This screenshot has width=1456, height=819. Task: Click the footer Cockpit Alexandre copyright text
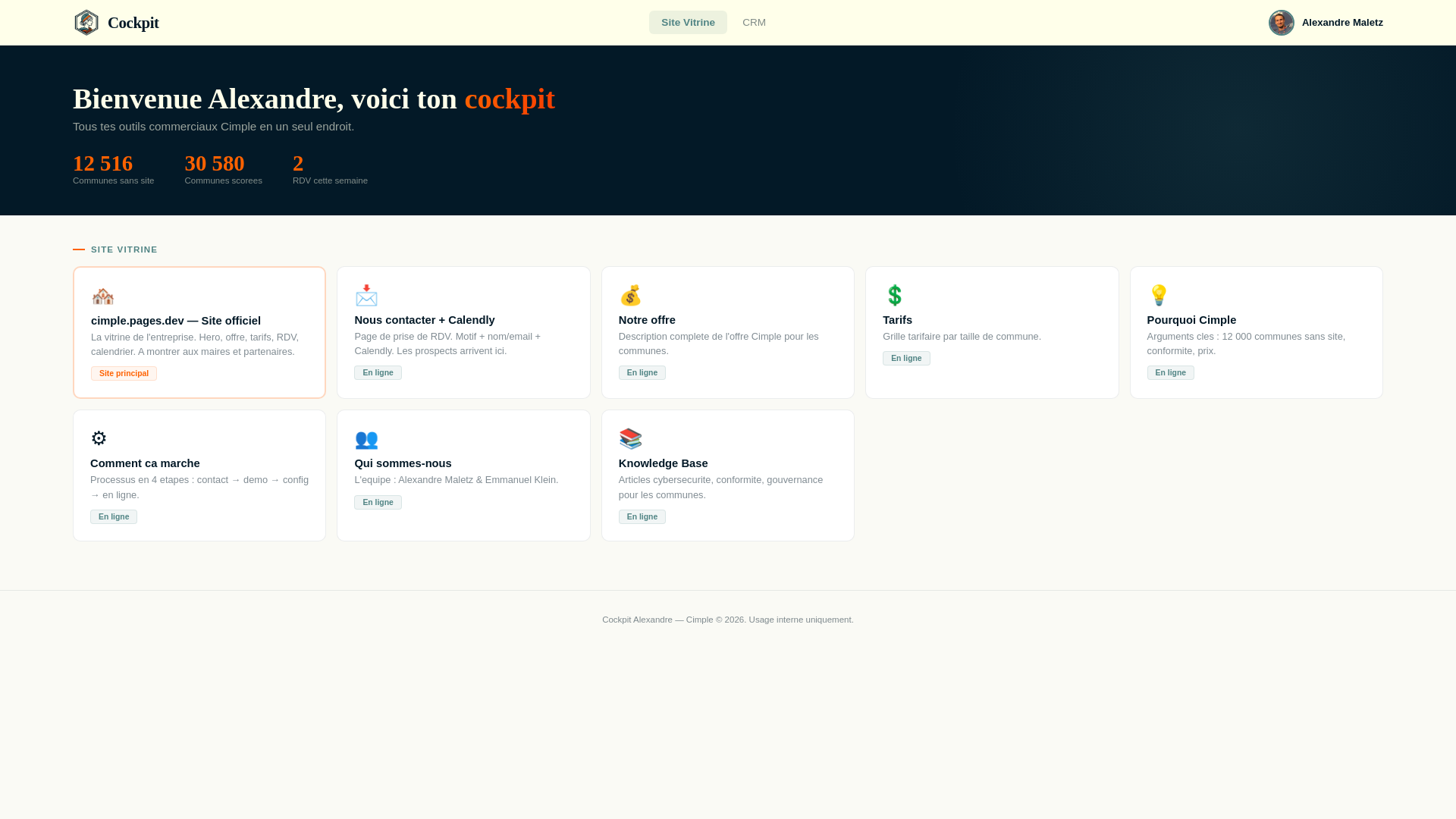(x=728, y=620)
